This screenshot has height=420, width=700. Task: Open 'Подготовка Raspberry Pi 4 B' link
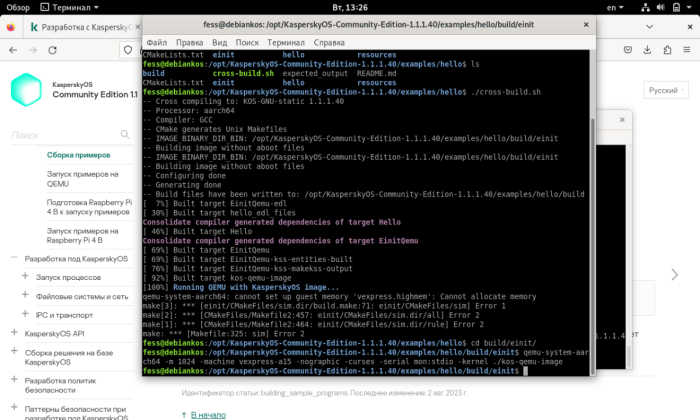[89, 207]
